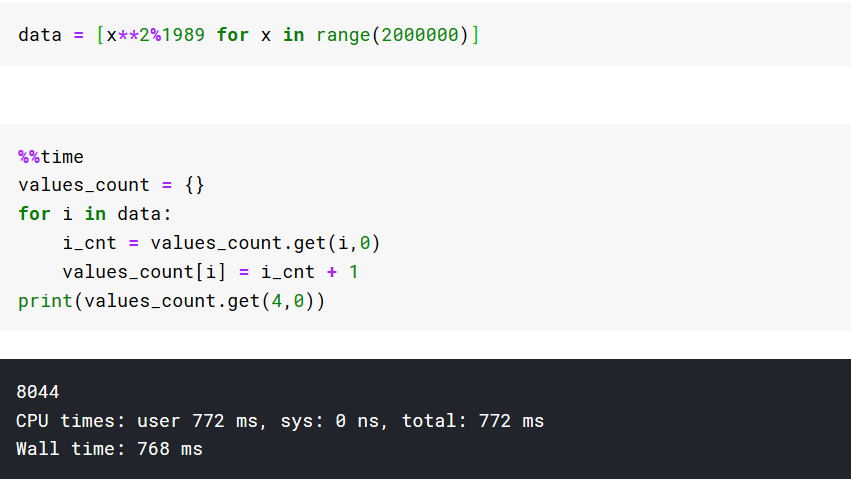Click the 'for' keyword in the list comprehension
851x479 pixels.
pyautogui.click(x=233, y=35)
